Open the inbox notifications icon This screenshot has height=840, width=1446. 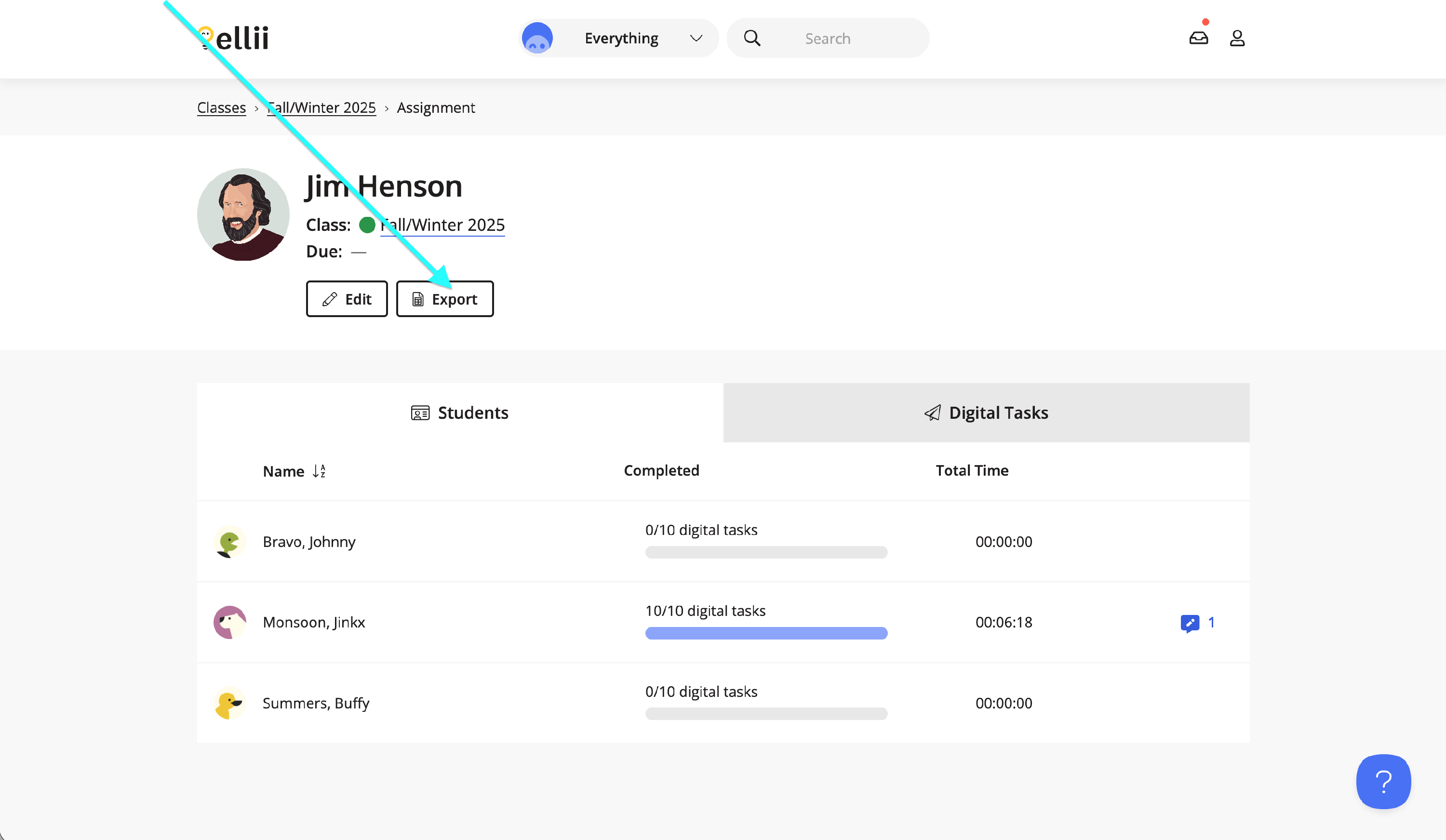click(1198, 38)
